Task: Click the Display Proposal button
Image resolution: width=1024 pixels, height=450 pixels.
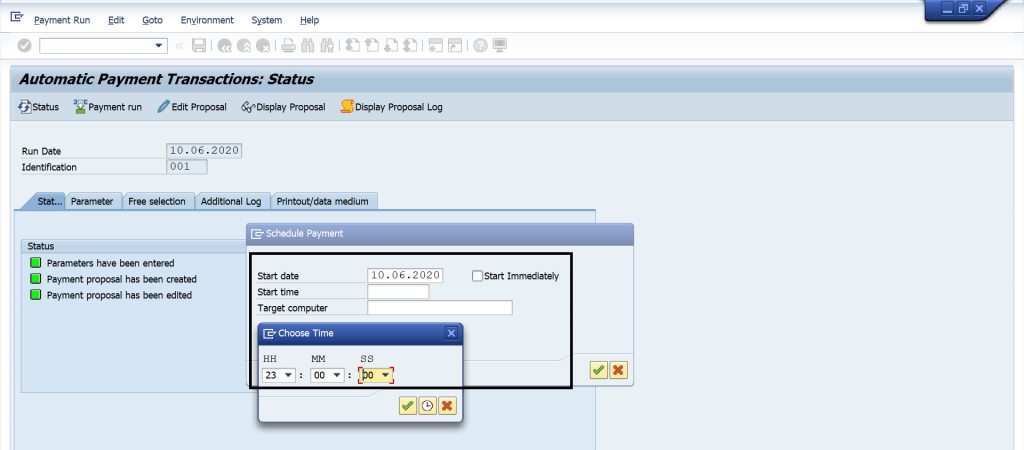Action: click(283, 107)
